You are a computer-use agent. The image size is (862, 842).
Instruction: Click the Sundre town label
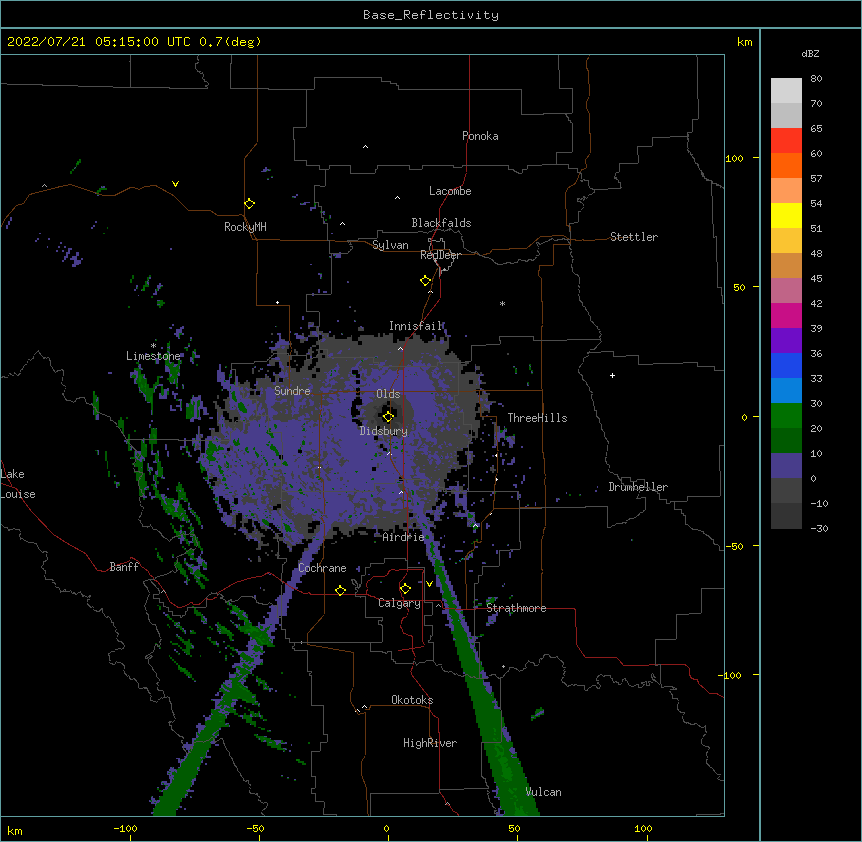292,391
